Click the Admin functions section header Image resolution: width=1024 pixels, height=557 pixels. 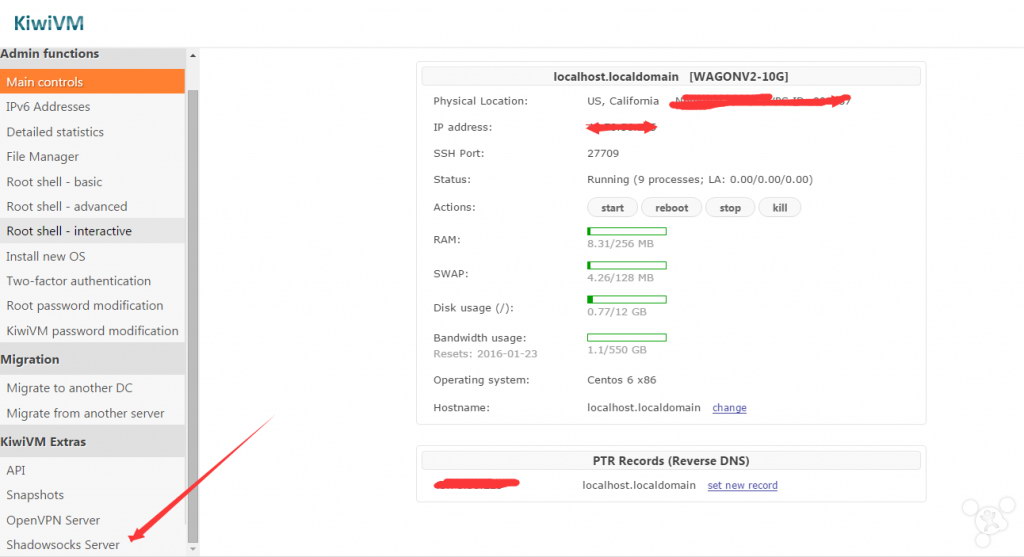92,56
